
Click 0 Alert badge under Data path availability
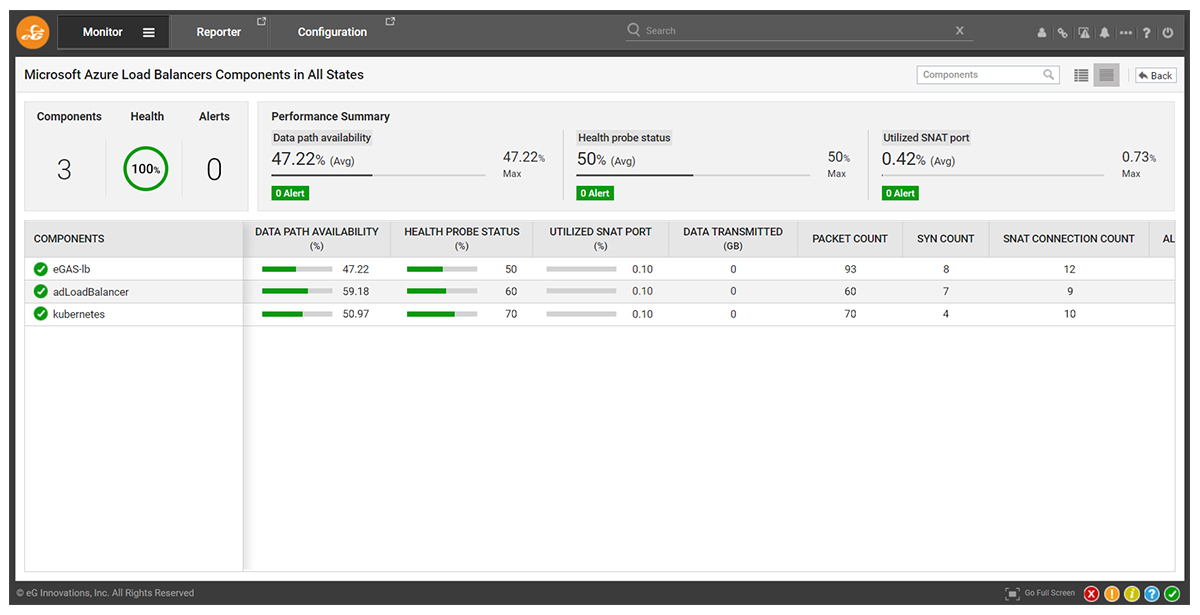coord(290,193)
